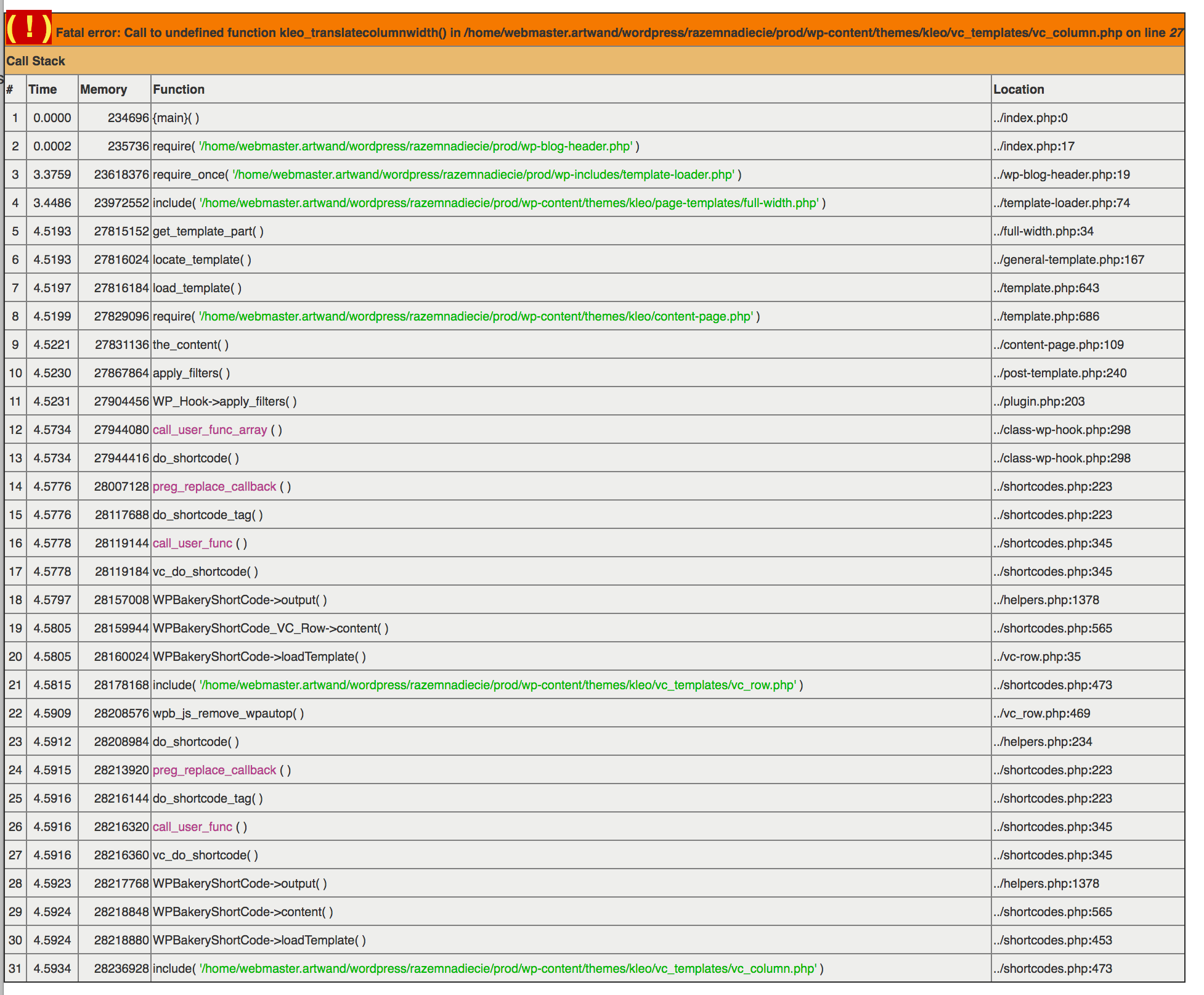
Task: Click the full-width.php include path
Action: (x=509, y=203)
